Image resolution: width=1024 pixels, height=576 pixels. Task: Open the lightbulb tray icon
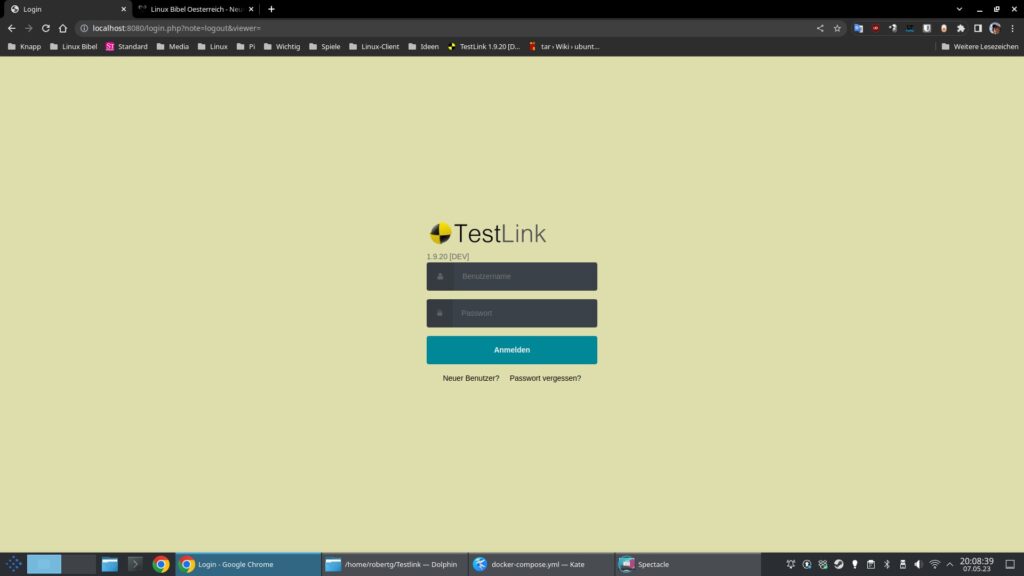pos(855,564)
